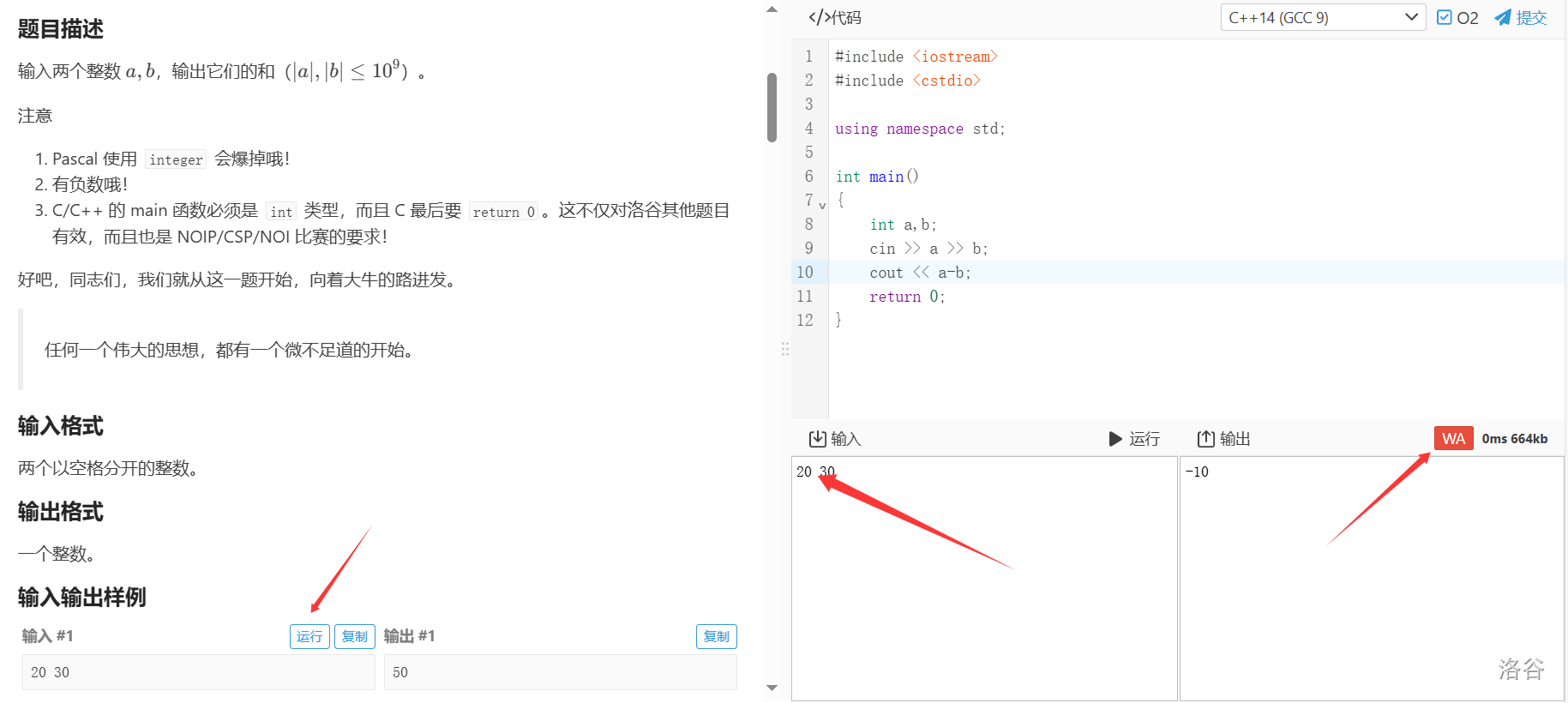The height and width of the screenshot is (703, 1568).
Task: Click the input download icon beside 输入
Action: click(817, 439)
